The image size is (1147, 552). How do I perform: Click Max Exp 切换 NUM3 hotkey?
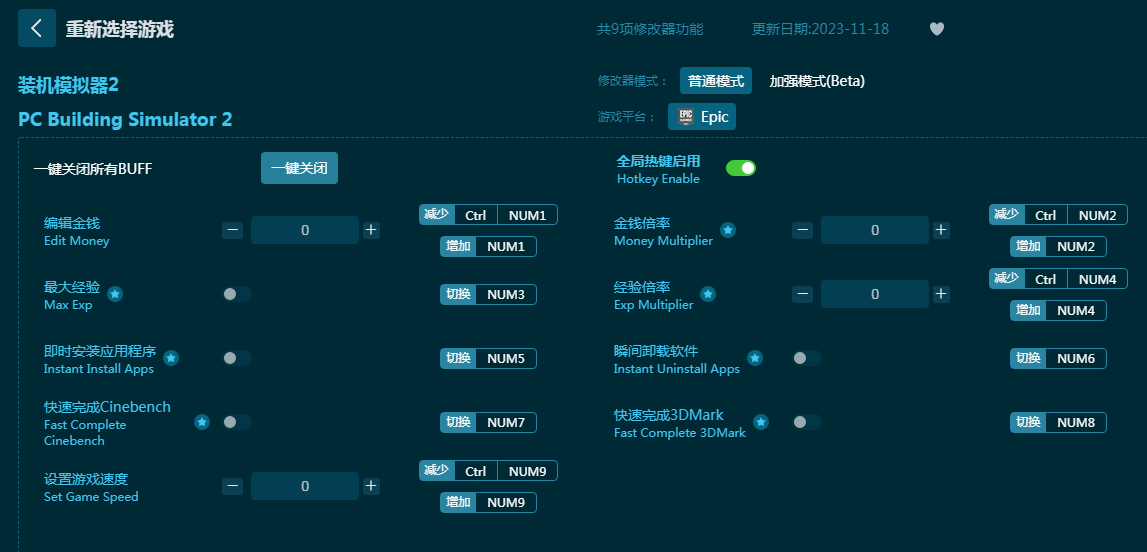pyautogui.click(x=488, y=295)
